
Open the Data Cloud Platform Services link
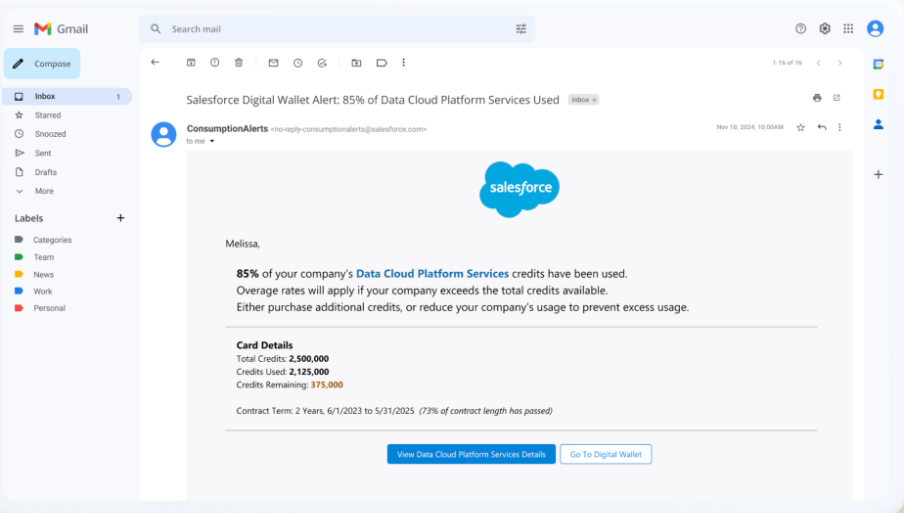pos(432,274)
